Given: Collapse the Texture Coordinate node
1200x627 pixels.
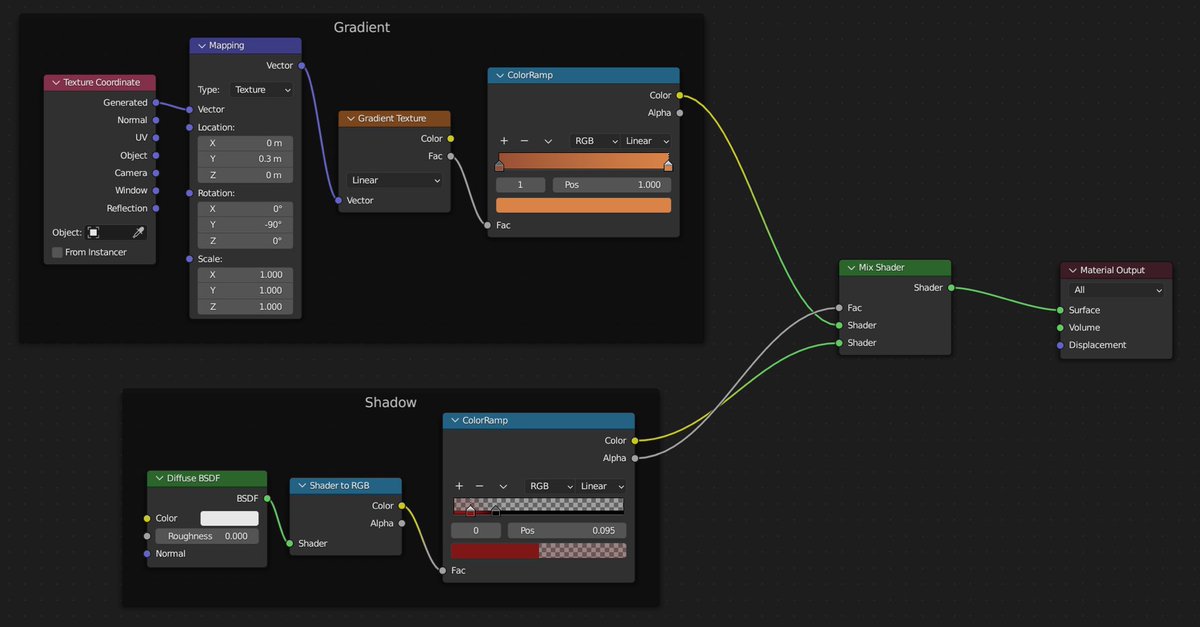Looking at the screenshot, I should [x=55, y=82].
